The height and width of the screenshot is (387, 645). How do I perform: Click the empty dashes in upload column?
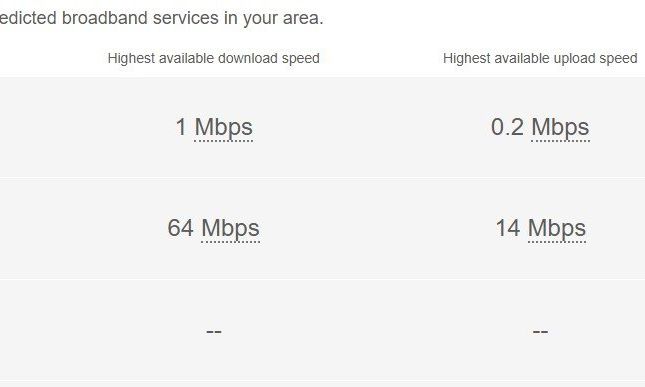(540, 331)
